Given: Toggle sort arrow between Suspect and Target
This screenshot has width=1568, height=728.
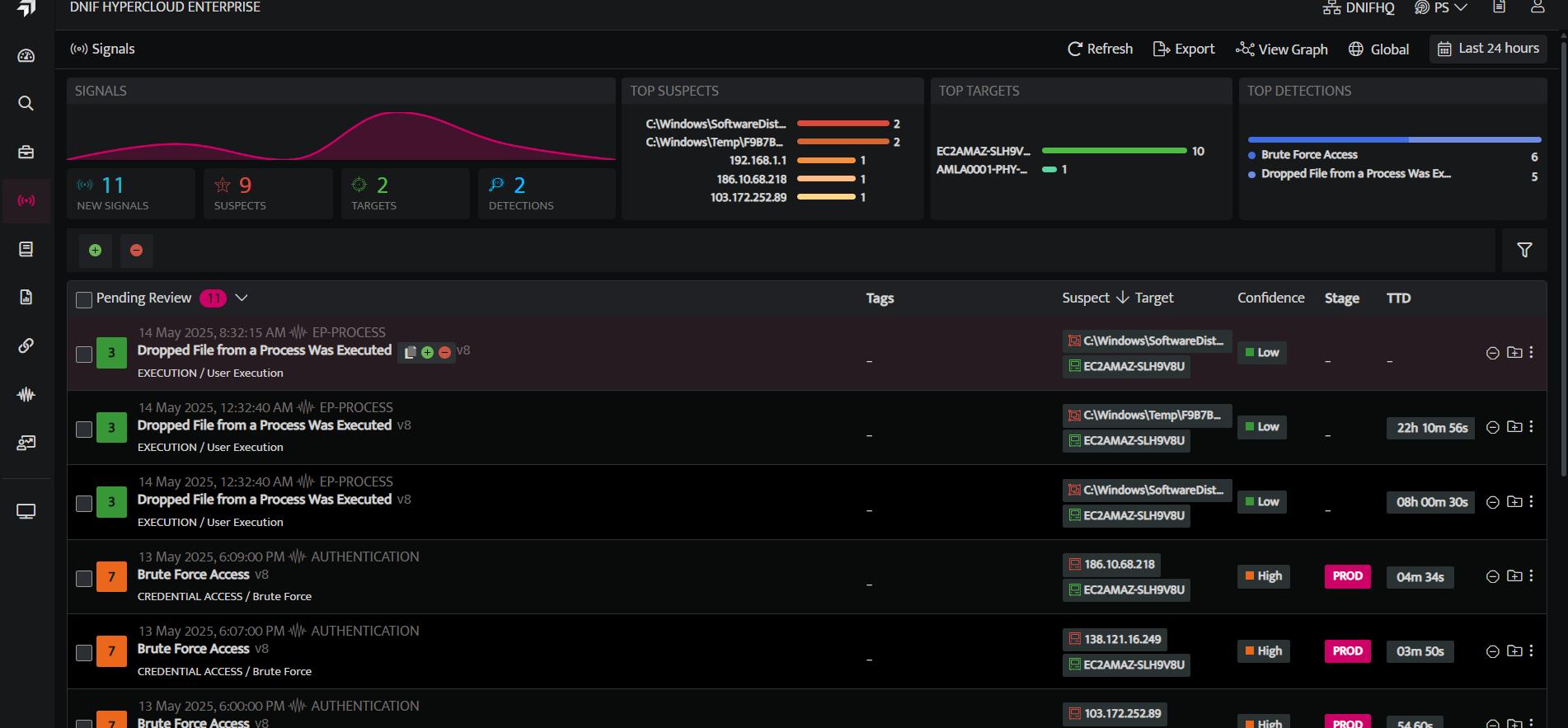Looking at the screenshot, I should click(1122, 298).
